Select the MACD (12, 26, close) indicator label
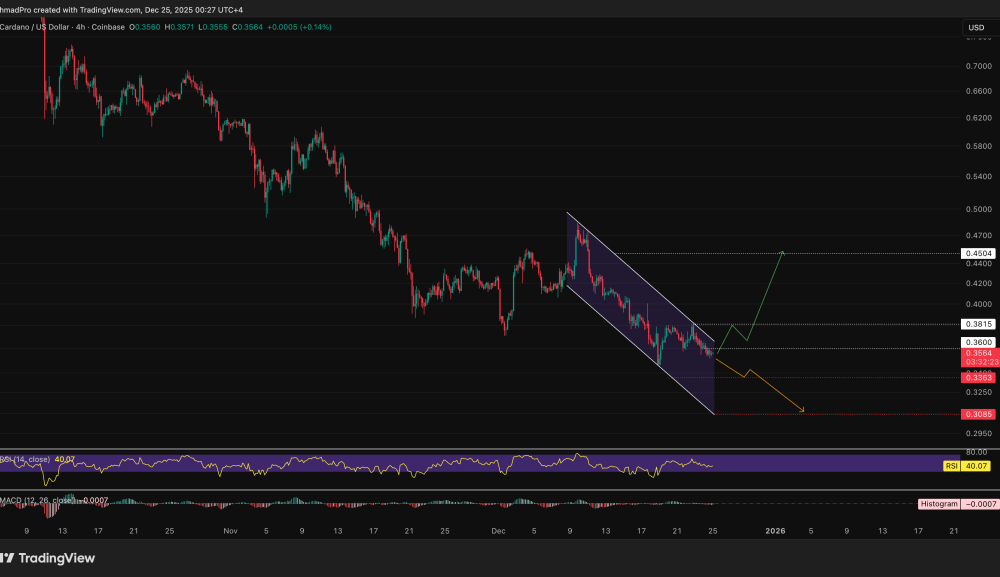The width and height of the screenshot is (1000, 577). [x=40, y=500]
